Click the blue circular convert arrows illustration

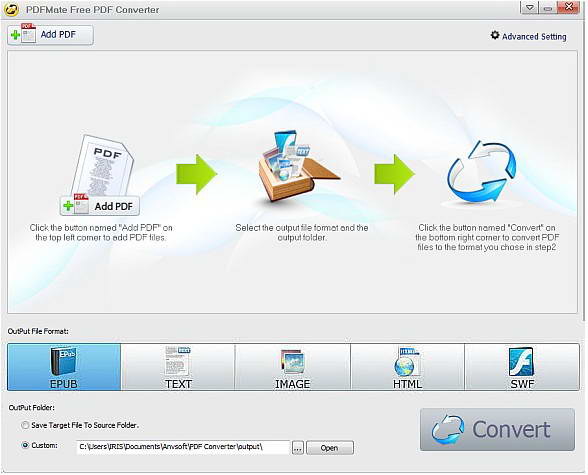point(482,172)
